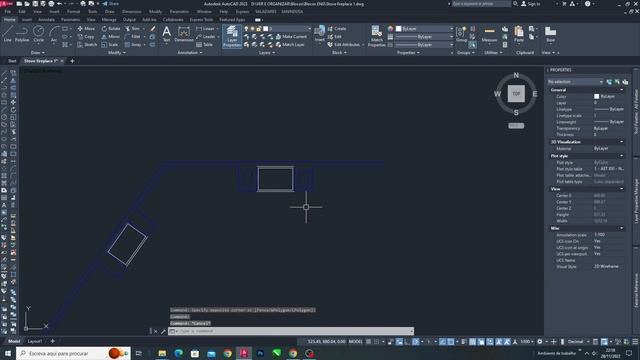The width and height of the screenshot is (640, 360).
Task: Switch to the Insert ribbon tab
Action: point(27,20)
